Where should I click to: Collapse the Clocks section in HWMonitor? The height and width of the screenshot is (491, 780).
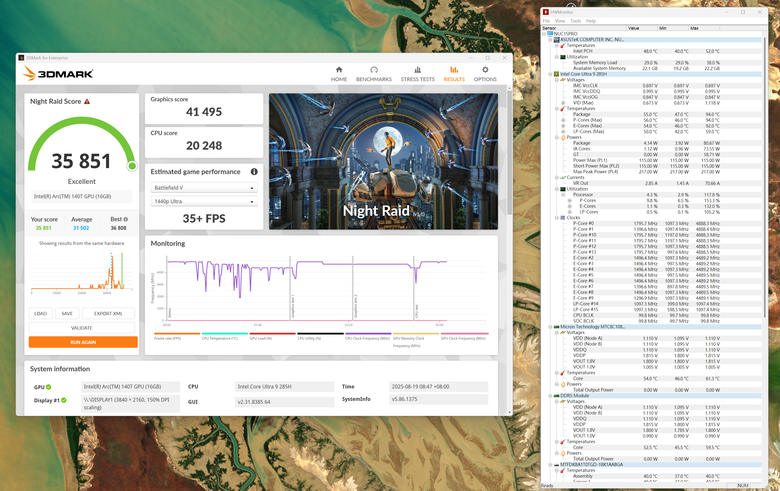(x=557, y=218)
